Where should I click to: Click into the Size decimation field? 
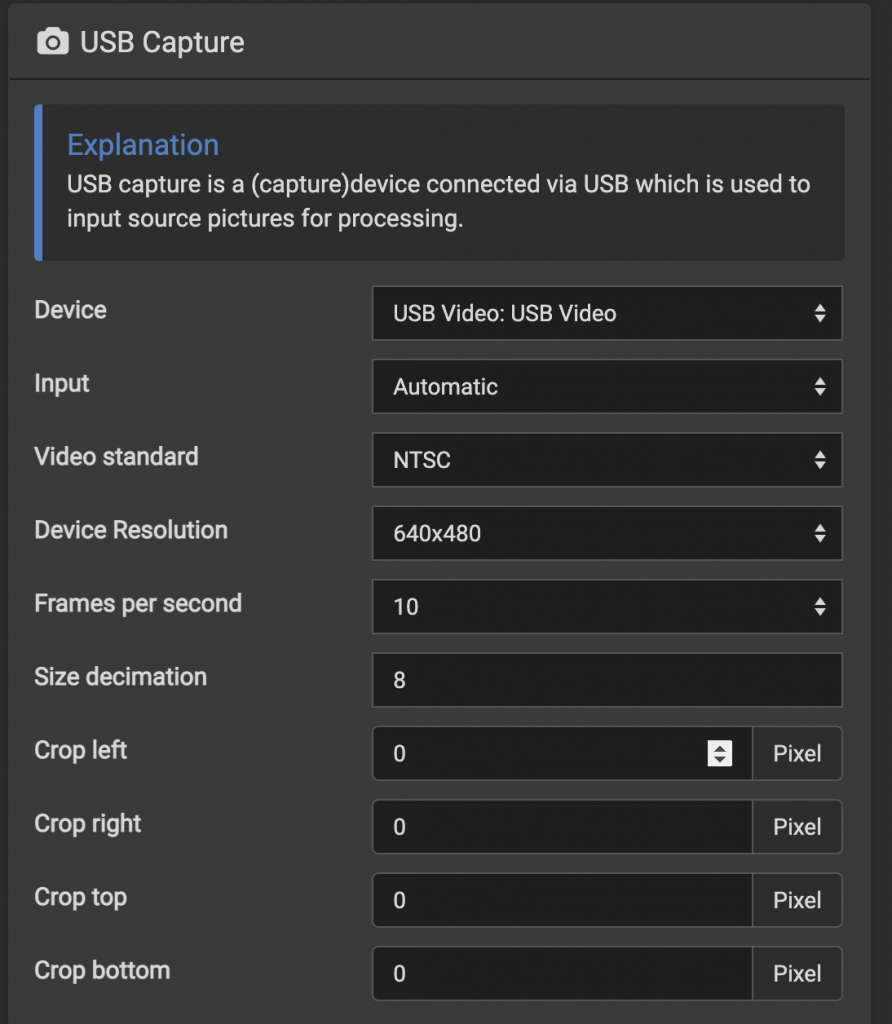click(607, 680)
